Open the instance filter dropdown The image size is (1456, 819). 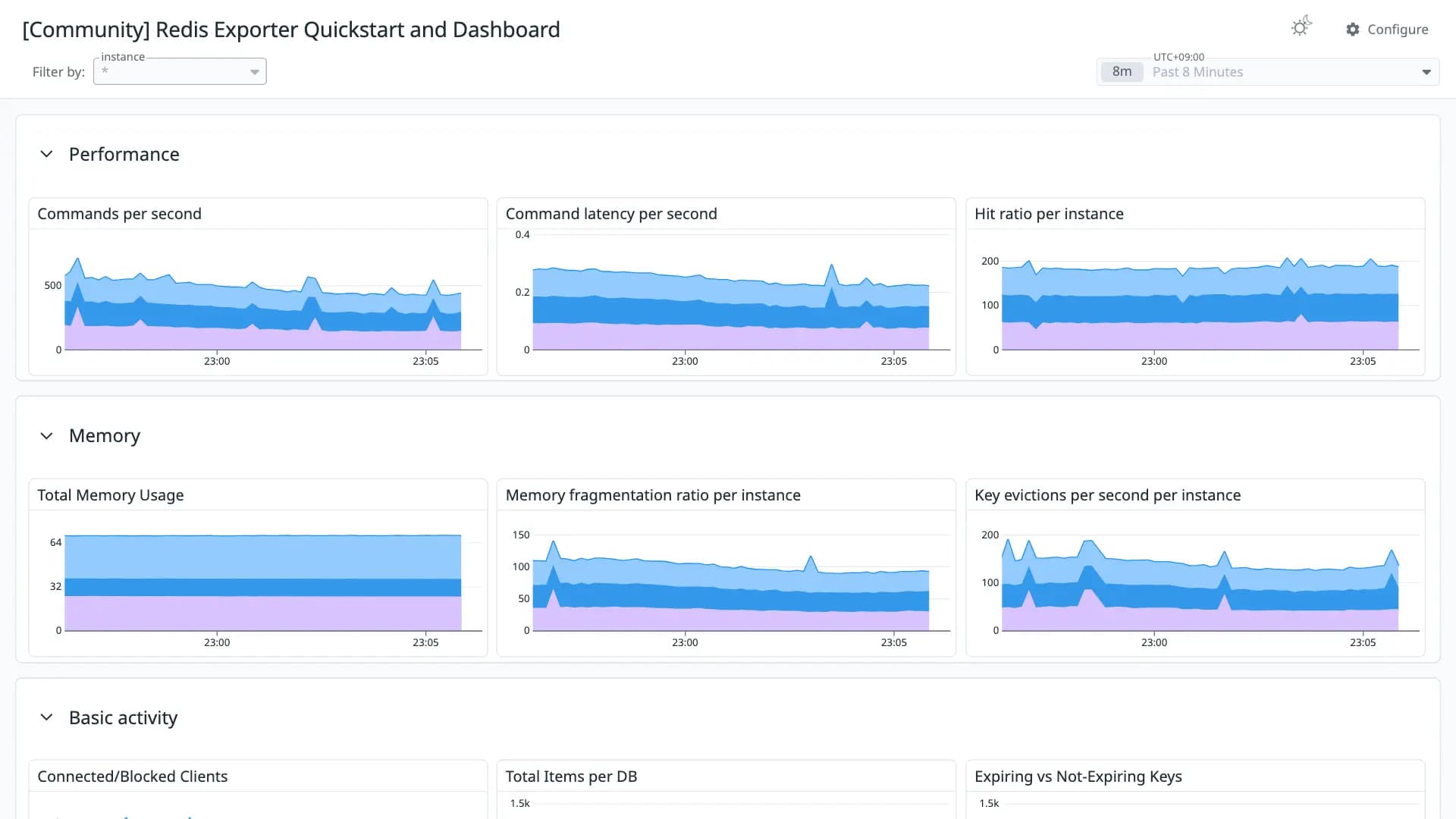(x=180, y=71)
